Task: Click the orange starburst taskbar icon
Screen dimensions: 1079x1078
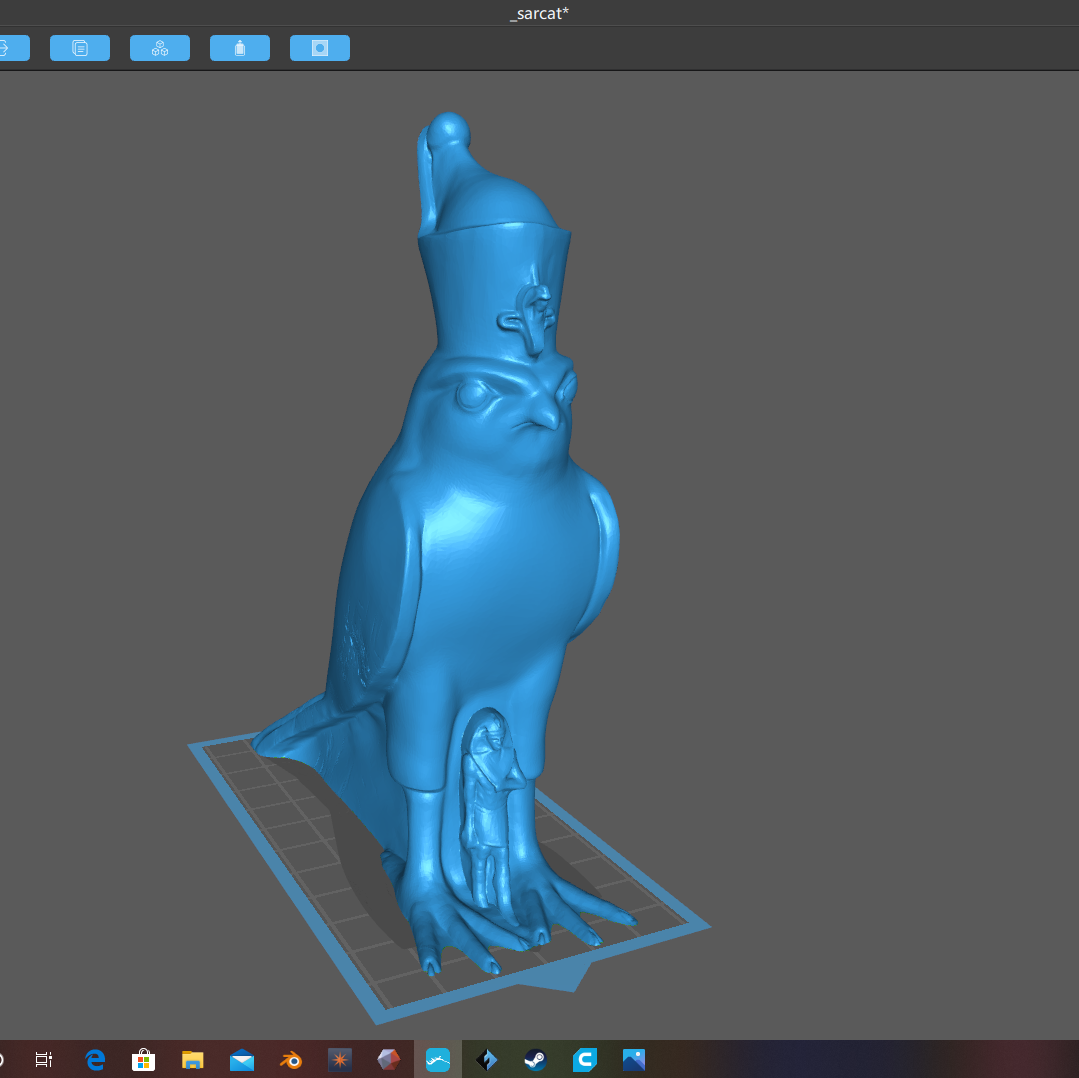Action: [340, 1059]
